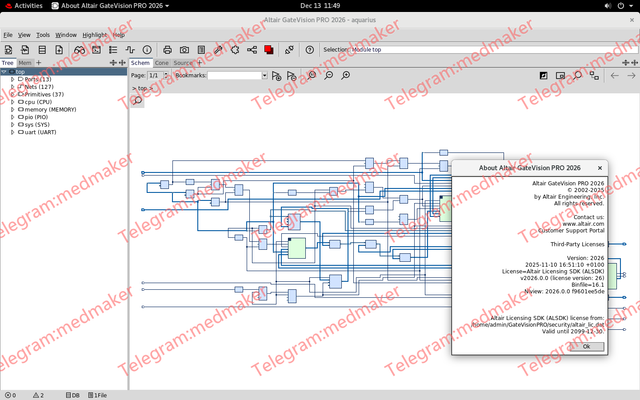Close the About Altair GateVision dialog
Image resolution: width=640 pixels, height=400 pixels.
(600, 168)
